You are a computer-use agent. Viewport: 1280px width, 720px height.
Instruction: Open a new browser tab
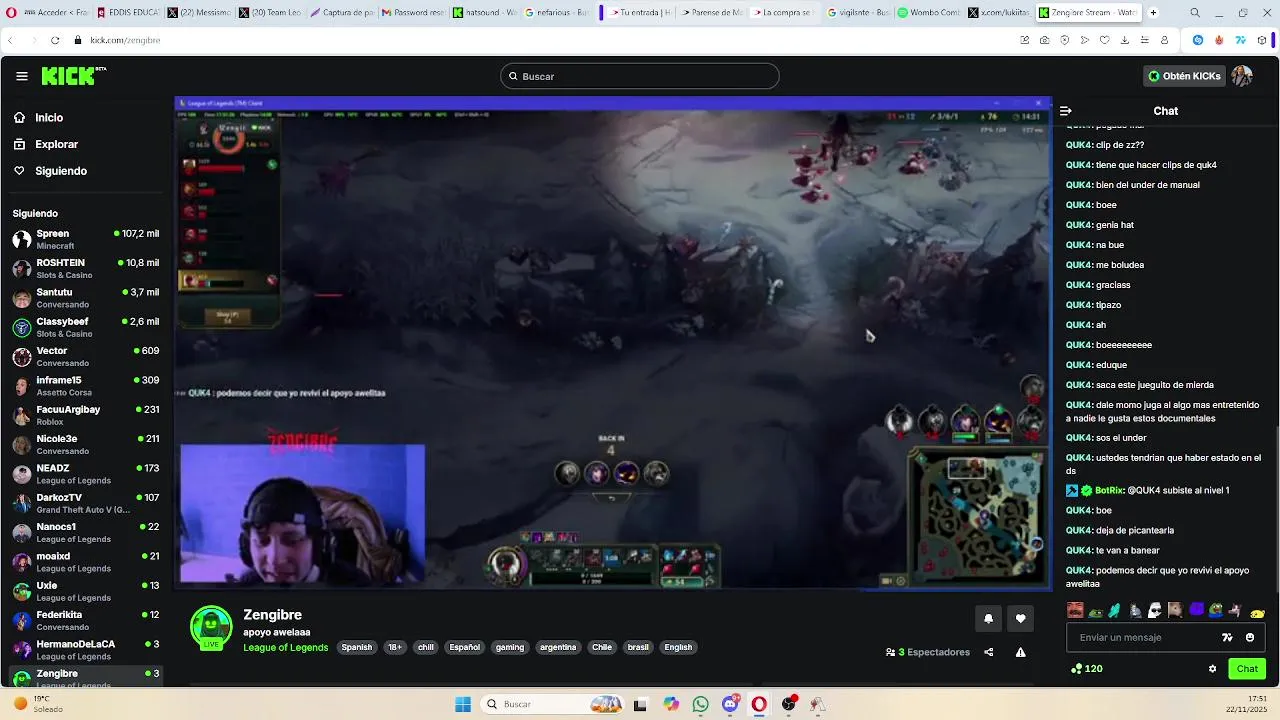click(1153, 13)
